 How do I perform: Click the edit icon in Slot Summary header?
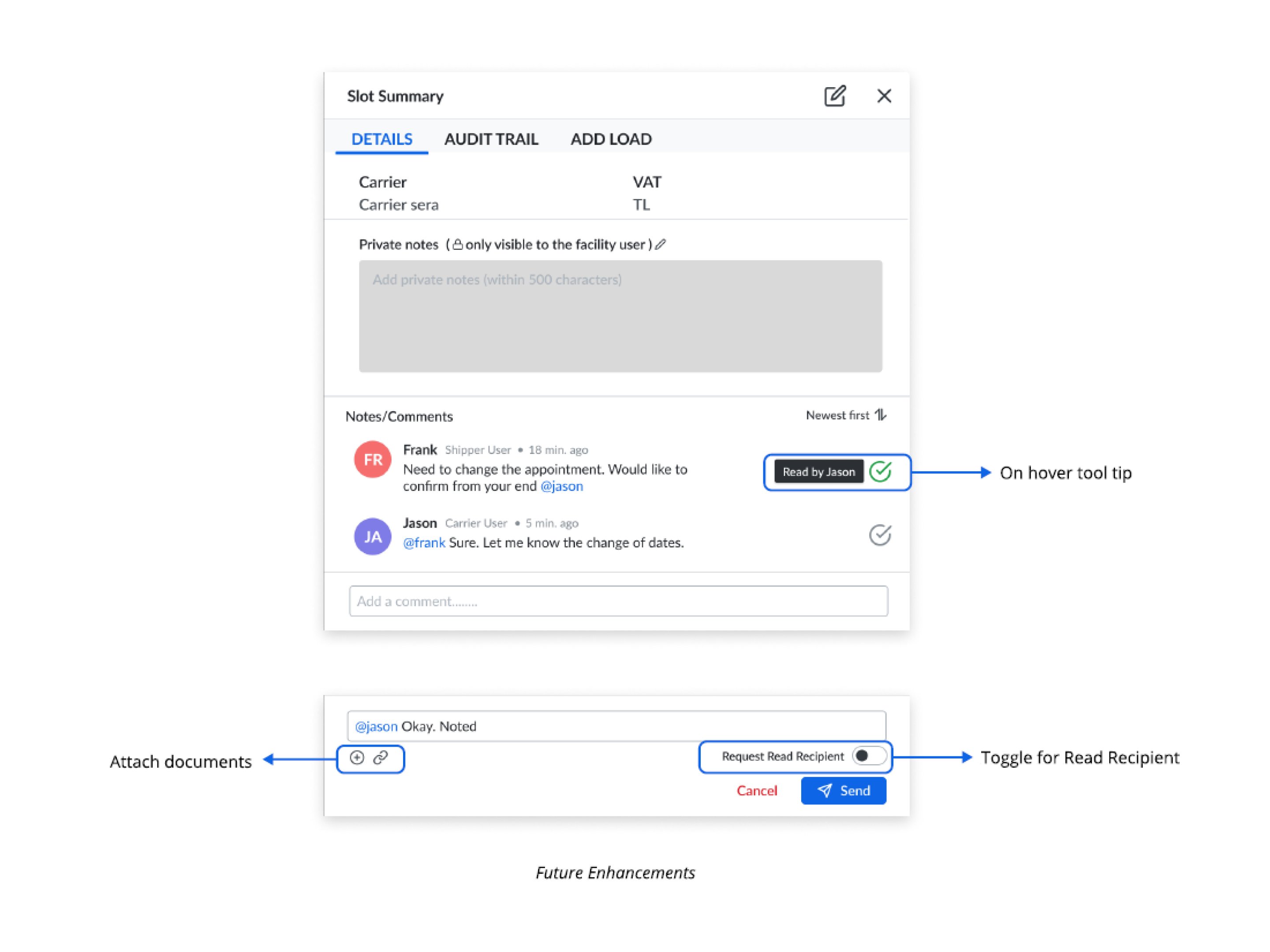tap(834, 96)
